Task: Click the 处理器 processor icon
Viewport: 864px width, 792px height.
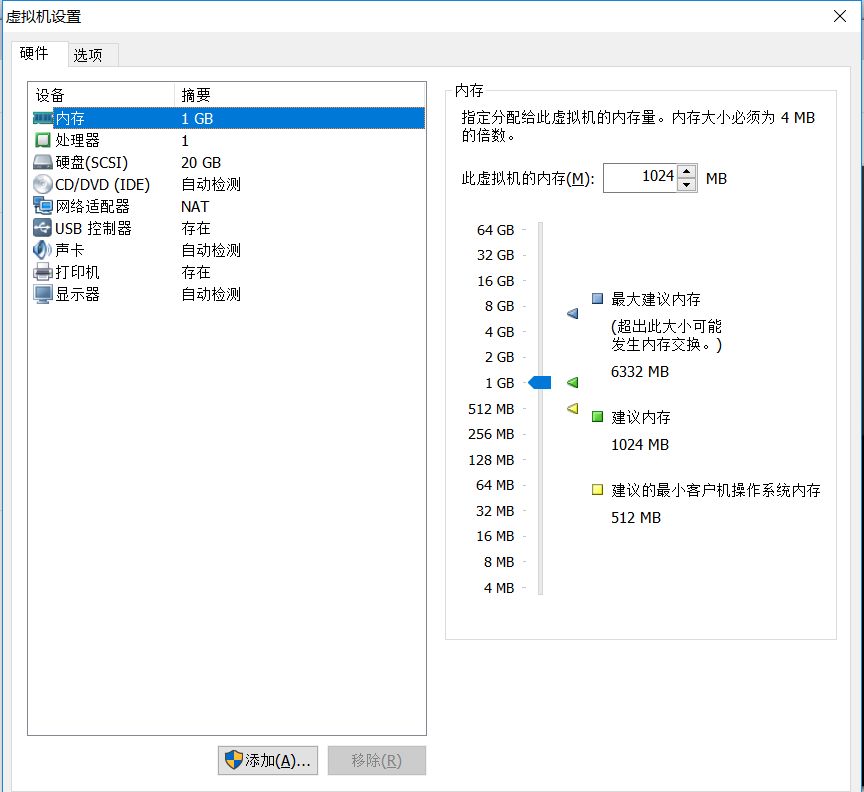Action: [42, 140]
